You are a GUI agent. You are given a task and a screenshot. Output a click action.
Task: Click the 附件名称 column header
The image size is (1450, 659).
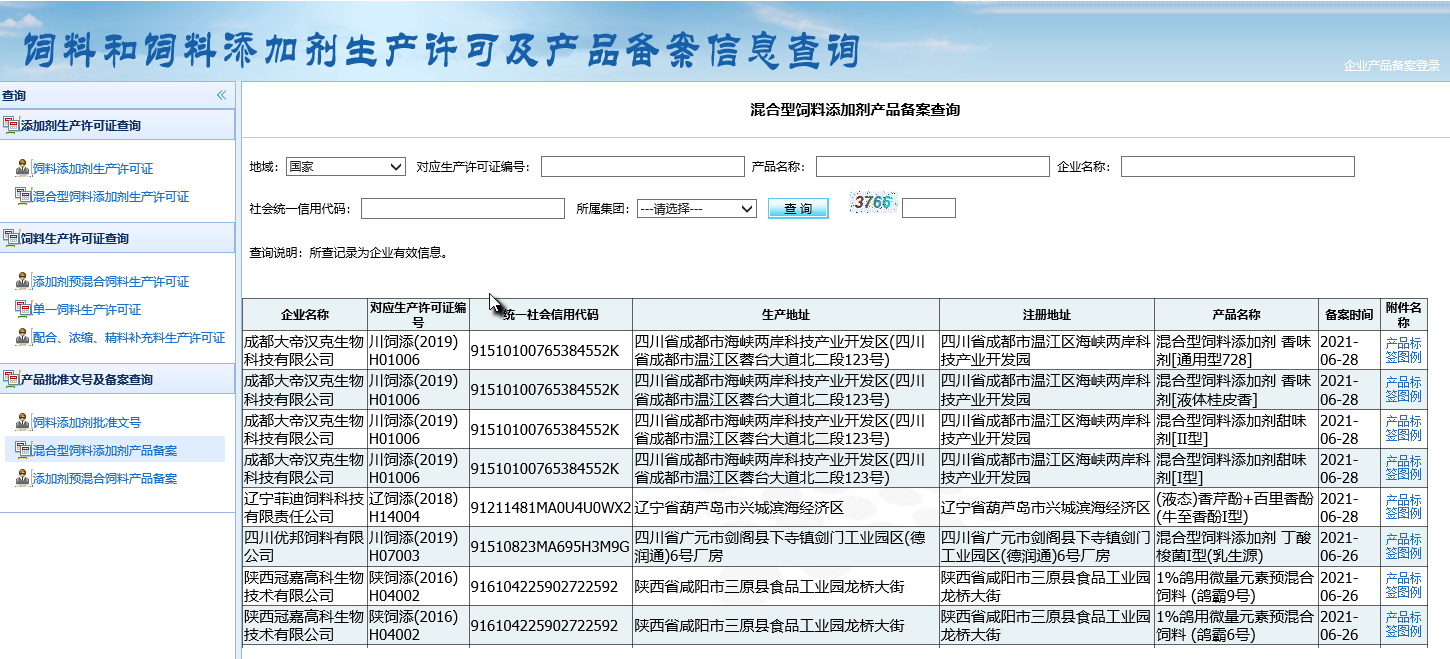(1404, 314)
